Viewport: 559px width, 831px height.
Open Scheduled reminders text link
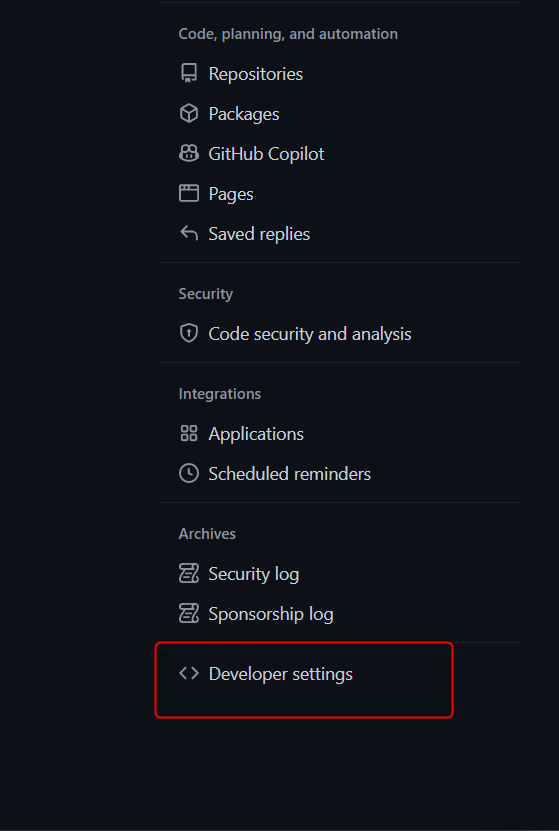(x=289, y=474)
